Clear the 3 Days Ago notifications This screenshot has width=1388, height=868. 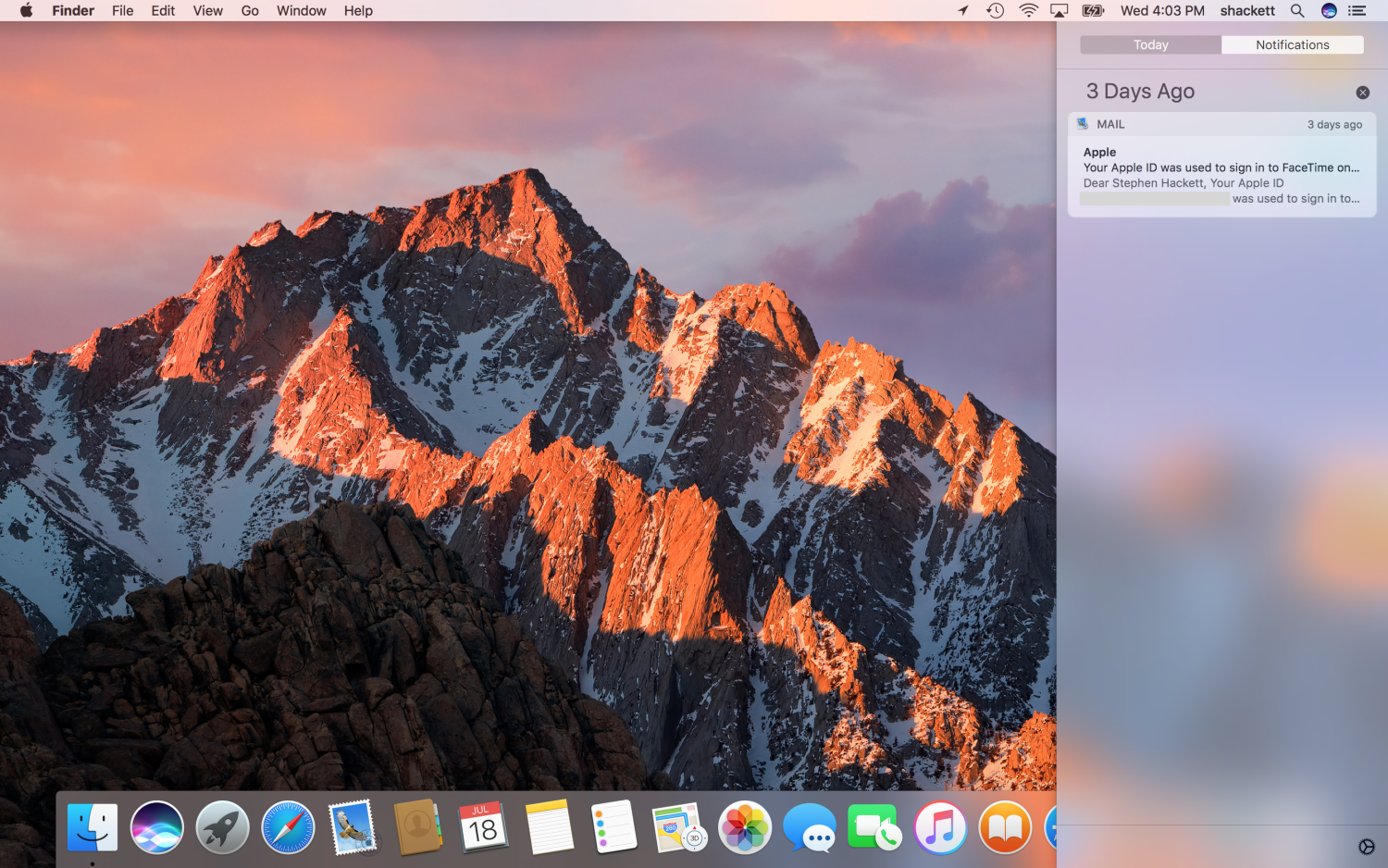1362,93
